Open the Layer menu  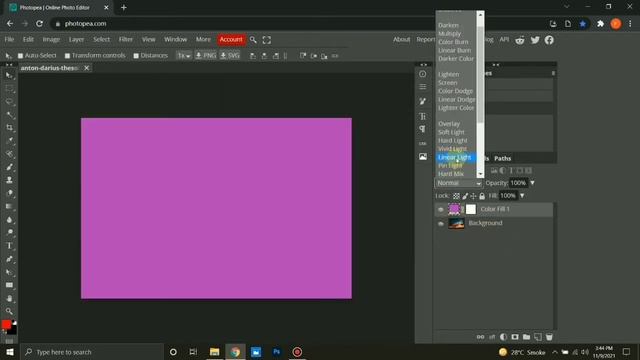coord(76,39)
